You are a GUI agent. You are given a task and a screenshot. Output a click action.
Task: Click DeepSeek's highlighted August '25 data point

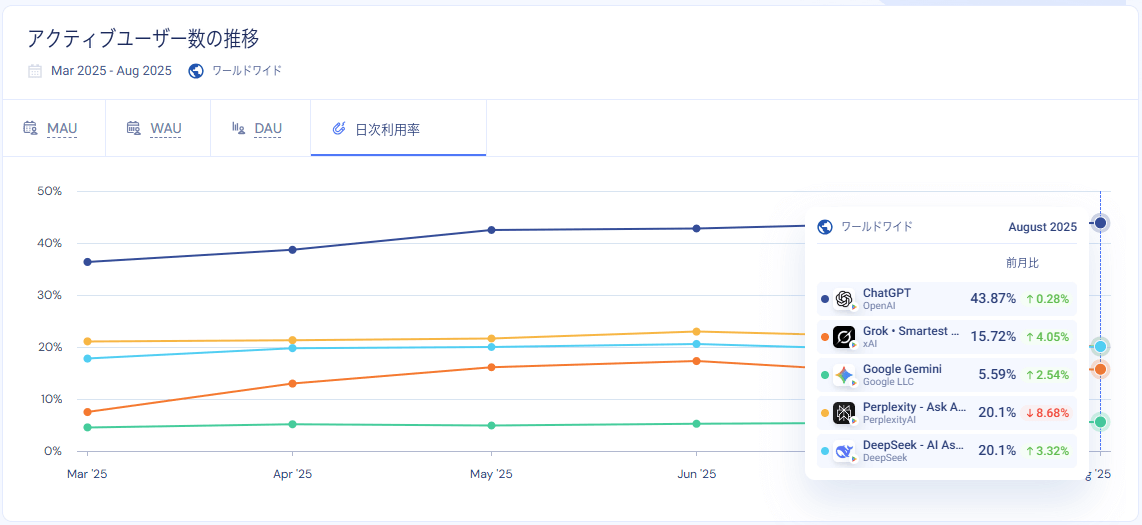pyautogui.click(x=1100, y=347)
